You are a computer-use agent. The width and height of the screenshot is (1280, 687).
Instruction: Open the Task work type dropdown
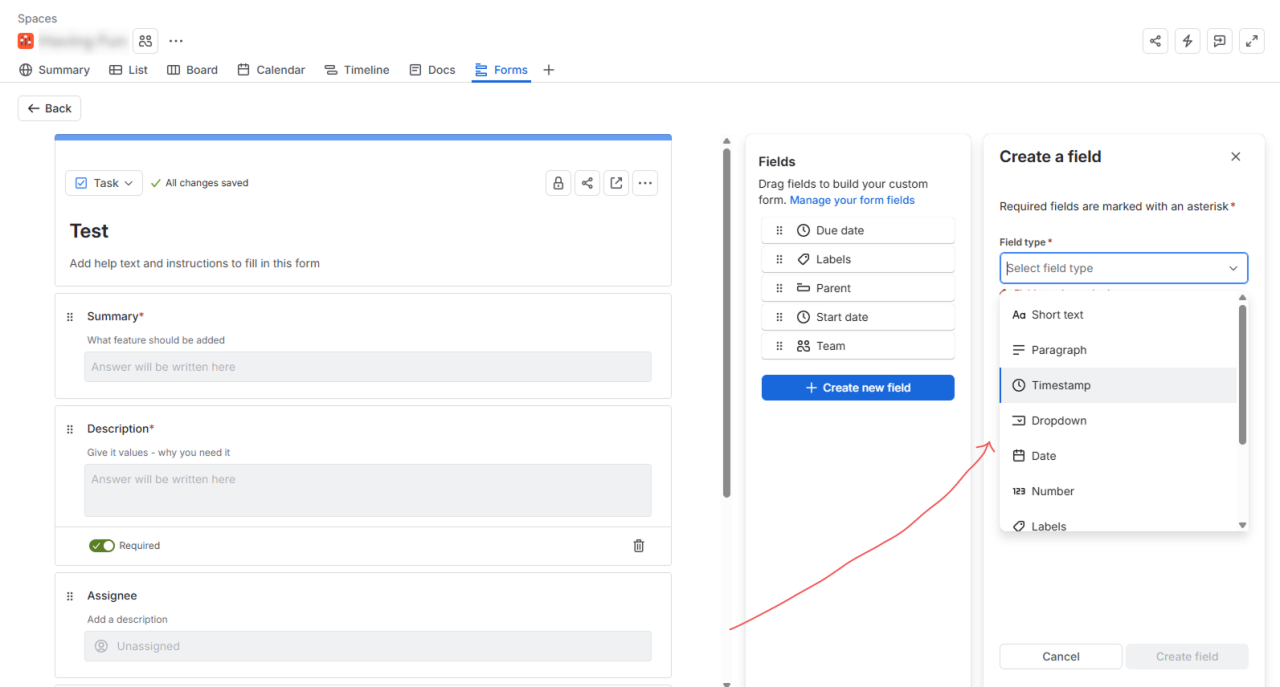[104, 183]
